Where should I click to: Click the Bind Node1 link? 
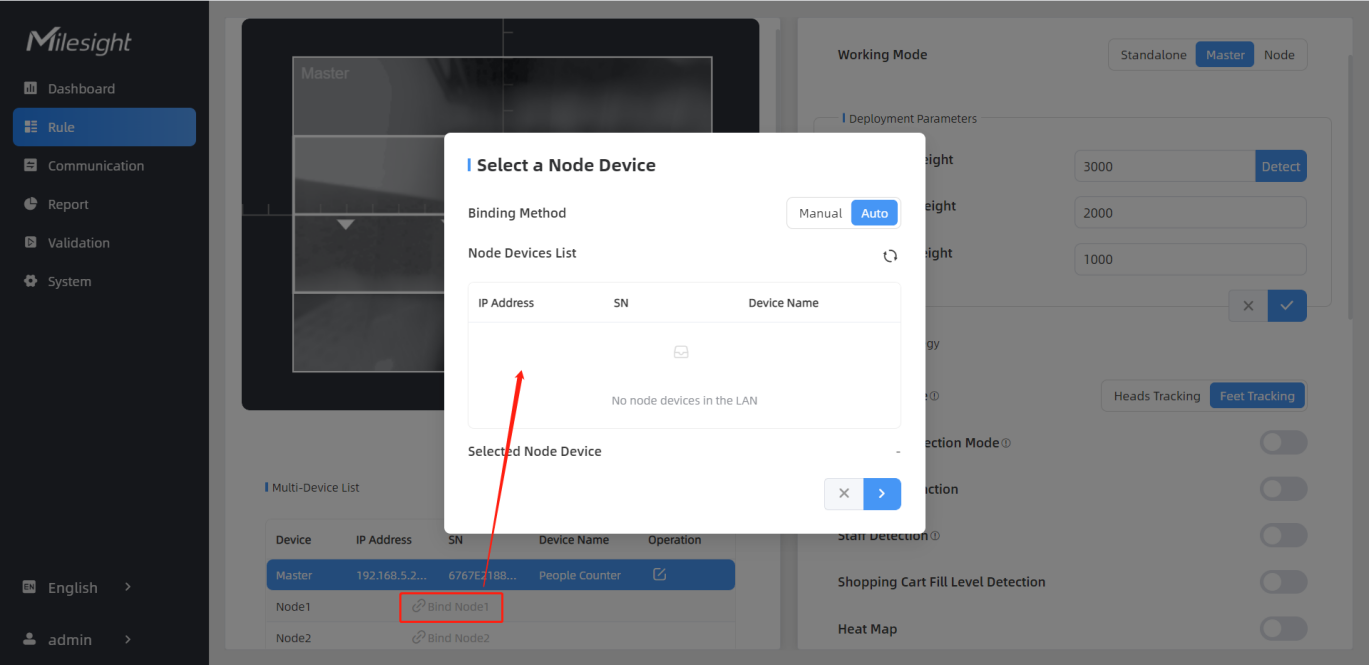click(x=451, y=607)
